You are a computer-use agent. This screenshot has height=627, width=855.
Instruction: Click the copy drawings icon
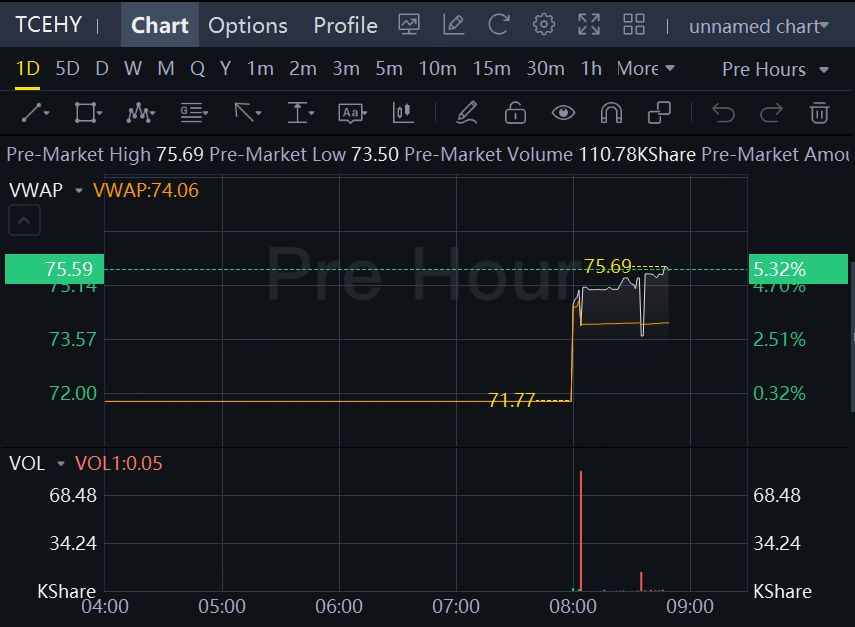point(659,113)
